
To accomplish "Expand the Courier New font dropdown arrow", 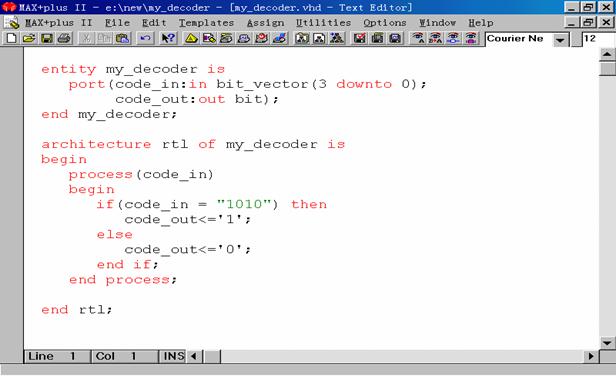I will point(561,39).
